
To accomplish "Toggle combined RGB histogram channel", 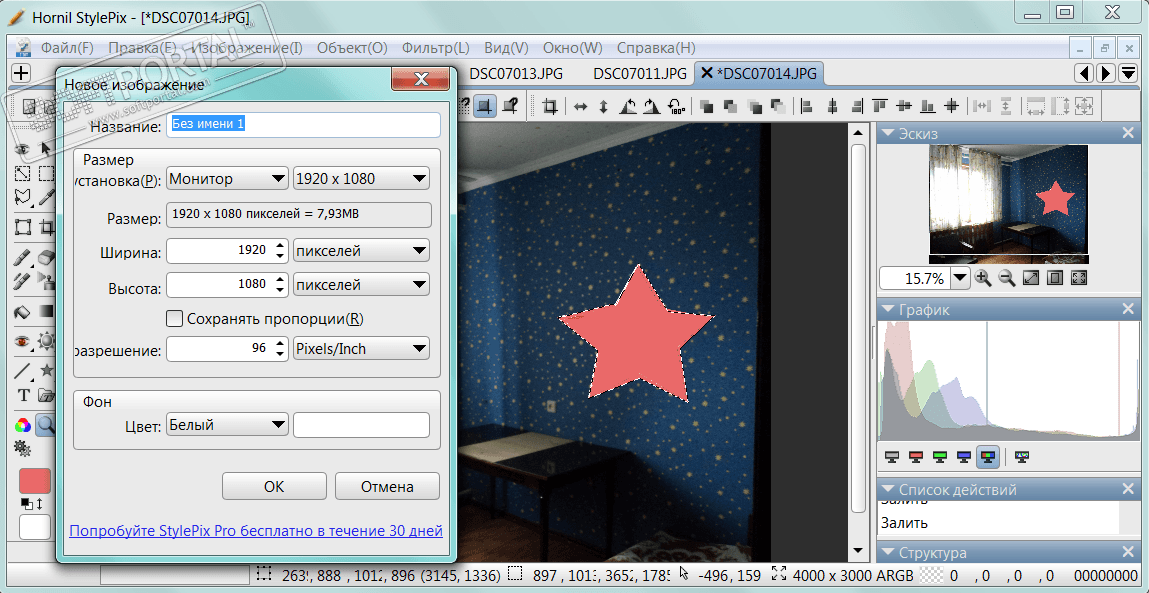I will pyautogui.click(x=988, y=457).
